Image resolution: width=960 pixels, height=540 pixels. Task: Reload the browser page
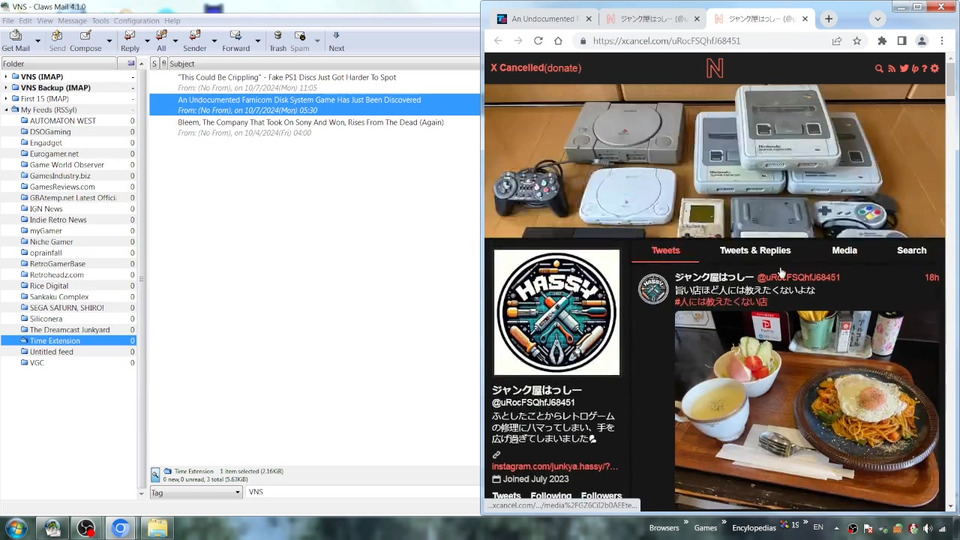point(538,41)
